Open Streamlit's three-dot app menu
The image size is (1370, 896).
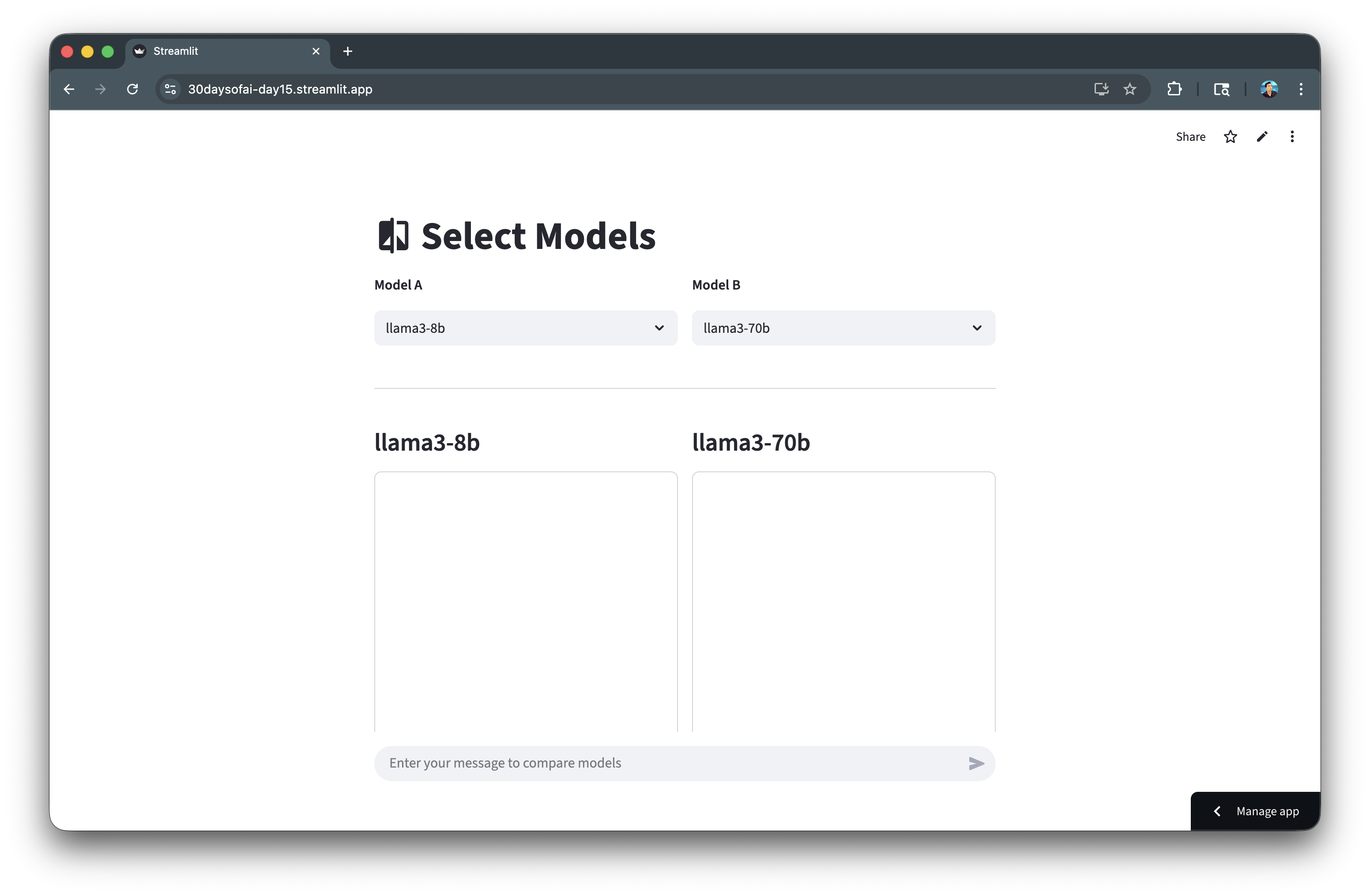1292,137
